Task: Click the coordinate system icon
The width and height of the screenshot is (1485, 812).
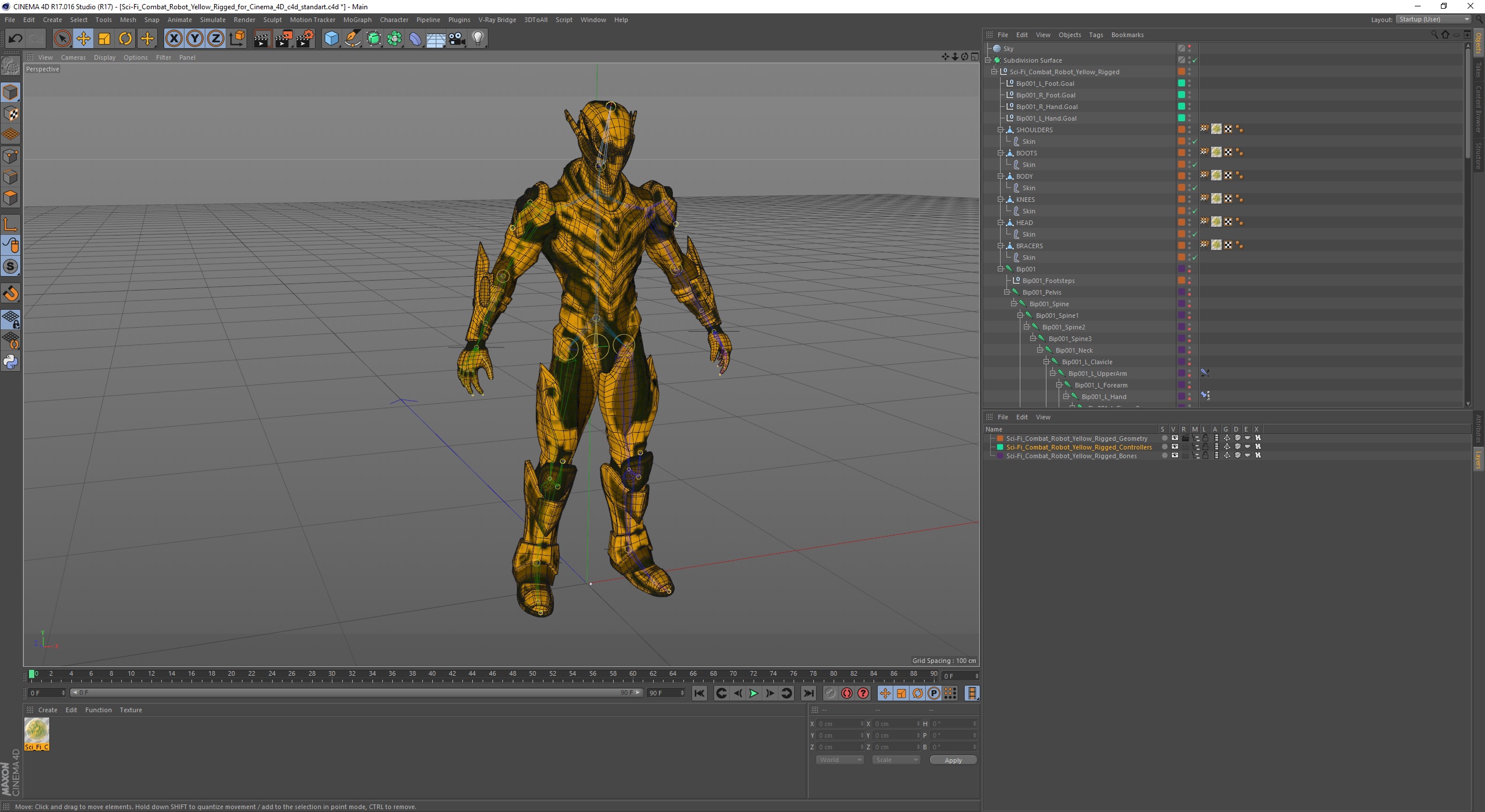Action: 237,39
